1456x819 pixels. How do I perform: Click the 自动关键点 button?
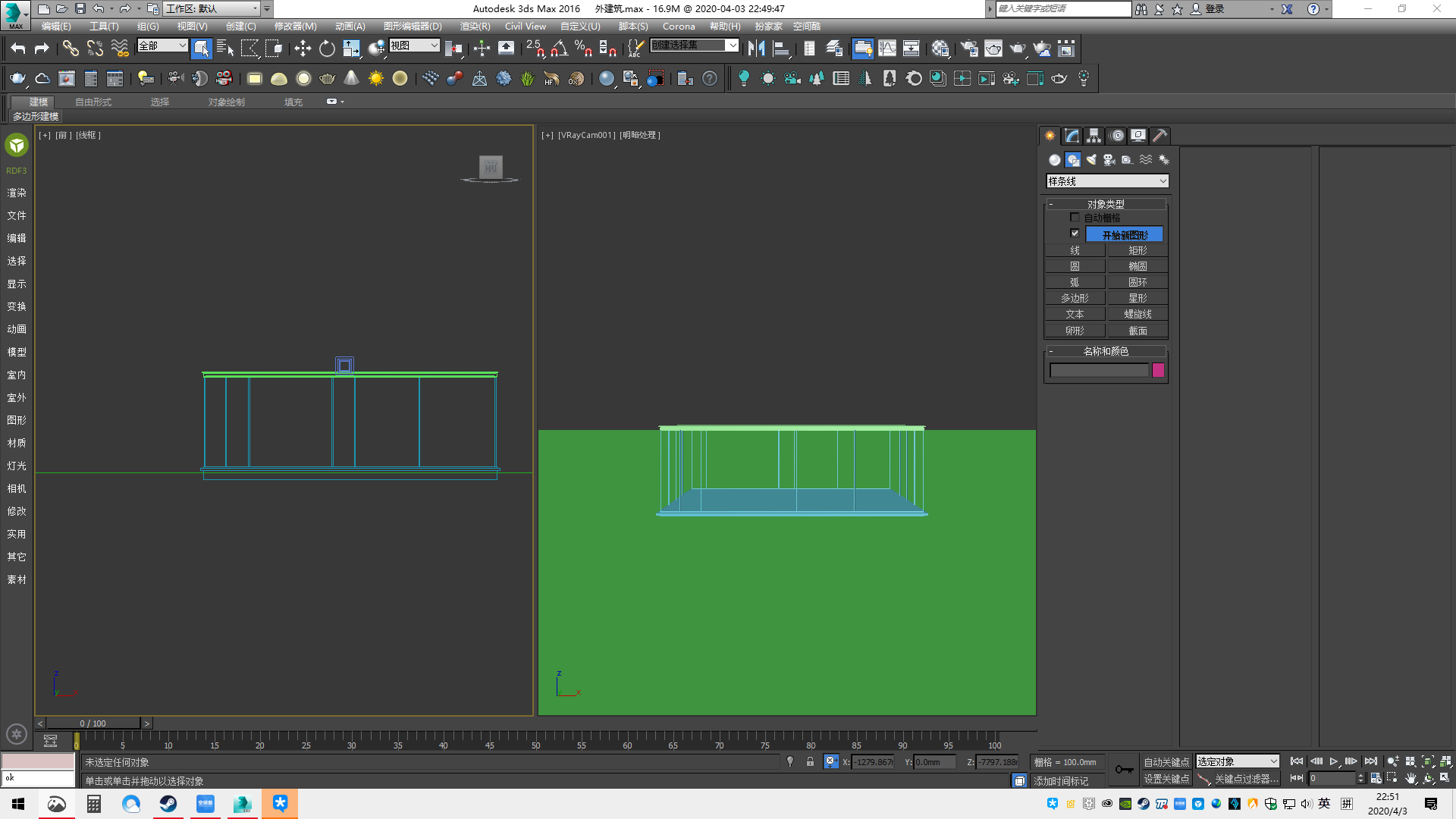pyautogui.click(x=1166, y=762)
